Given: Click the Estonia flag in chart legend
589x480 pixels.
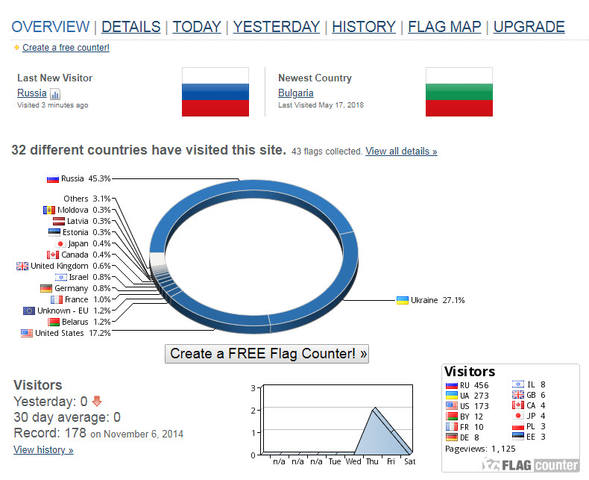Looking at the screenshot, I should tap(54, 232).
